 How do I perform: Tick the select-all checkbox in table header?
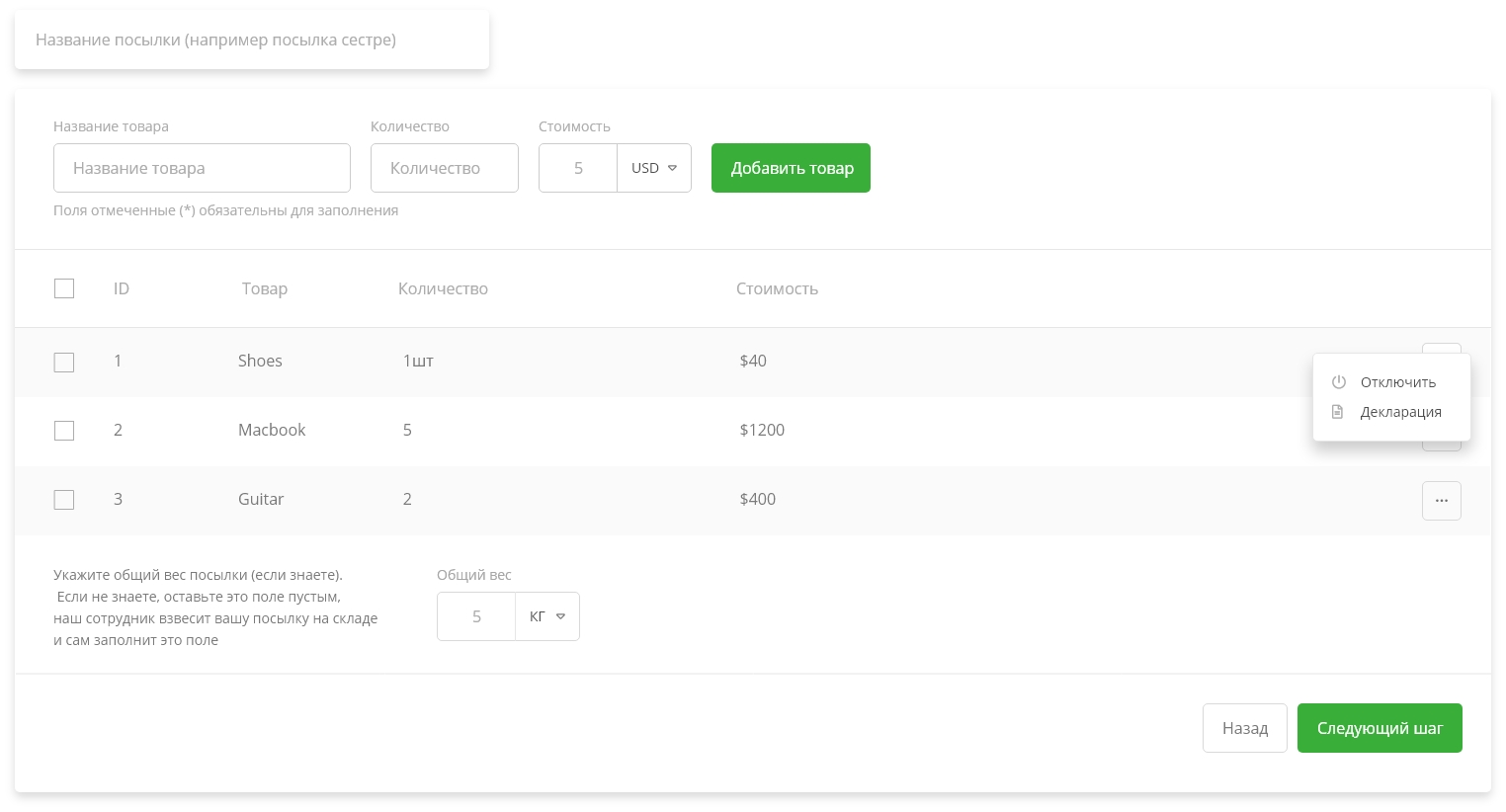click(x=64, y=288)
